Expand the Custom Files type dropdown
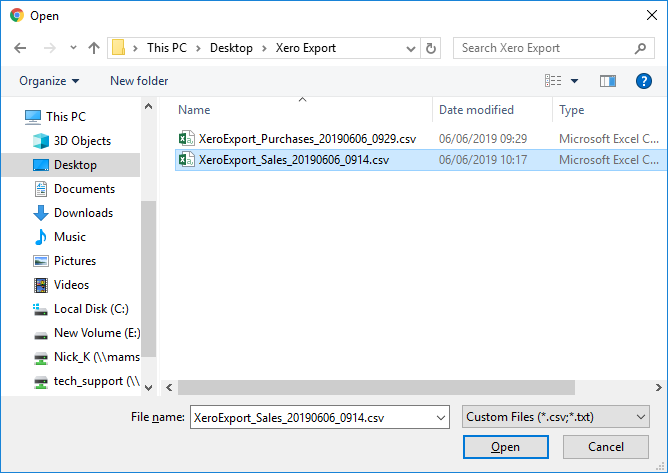Image resolution: width=668 pixels, height=473 pixels. tap(556, 417)
